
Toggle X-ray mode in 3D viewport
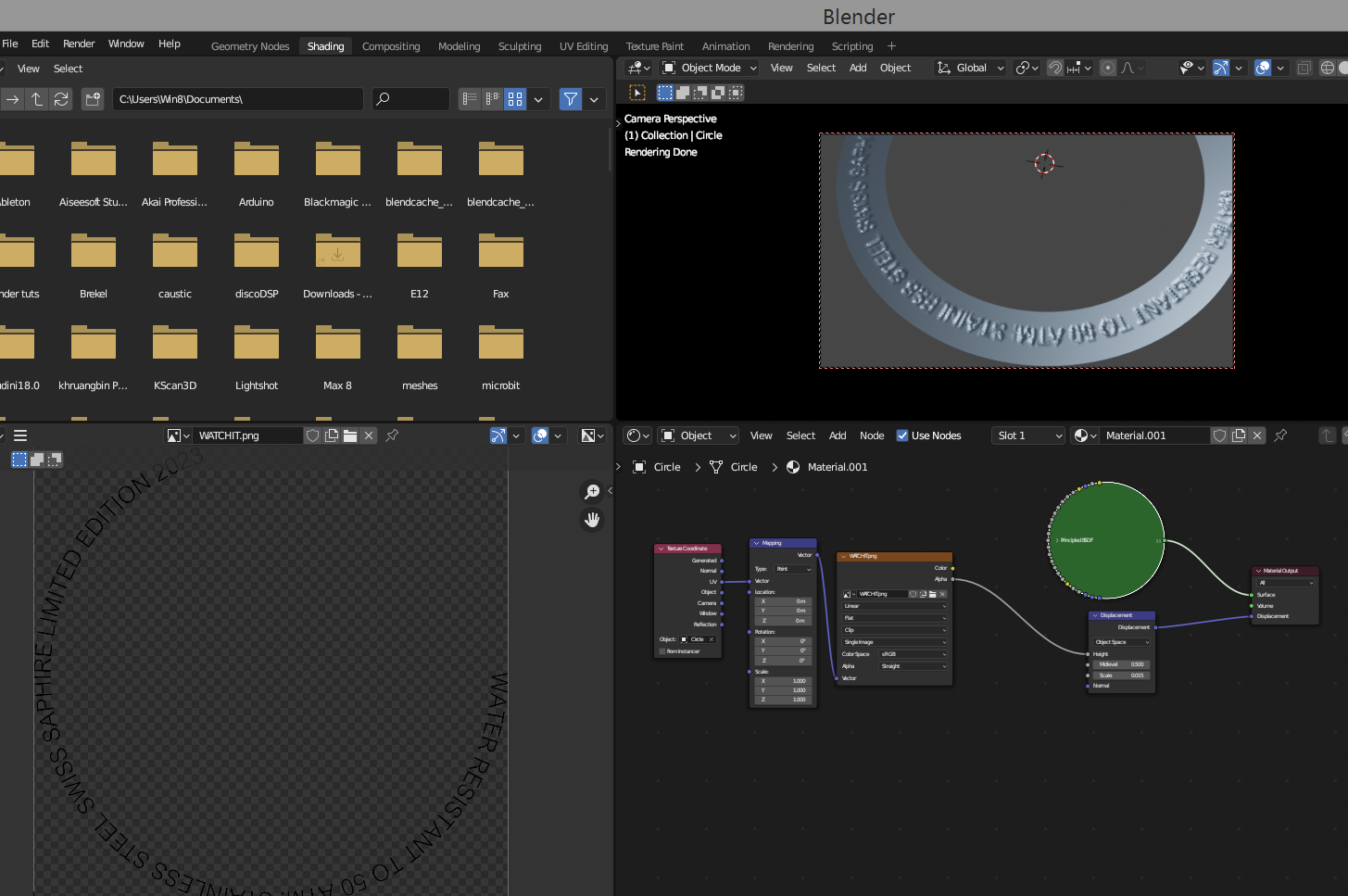(x=1304, y=68)
